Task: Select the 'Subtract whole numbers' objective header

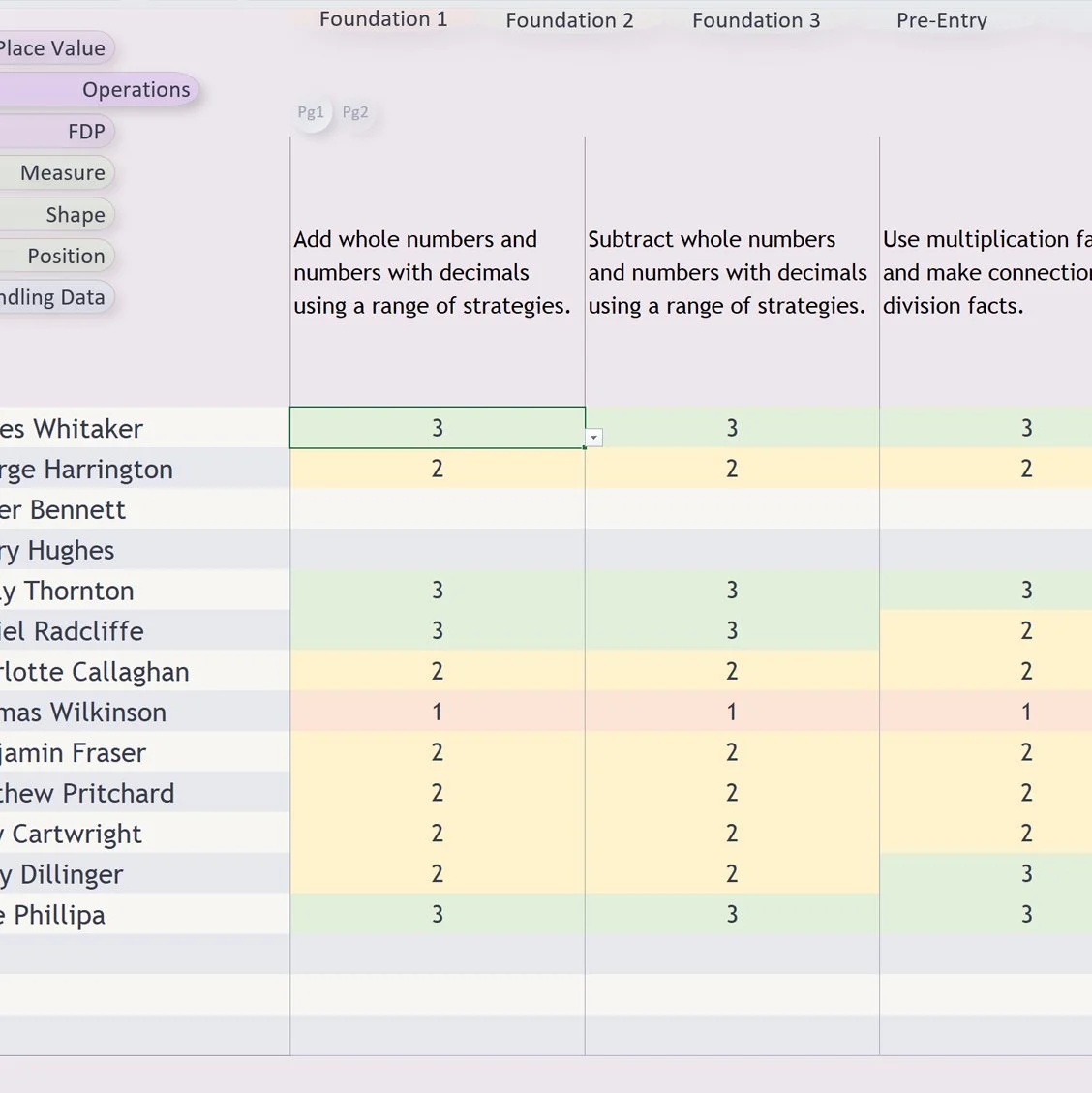Action: tap(732, 272)
